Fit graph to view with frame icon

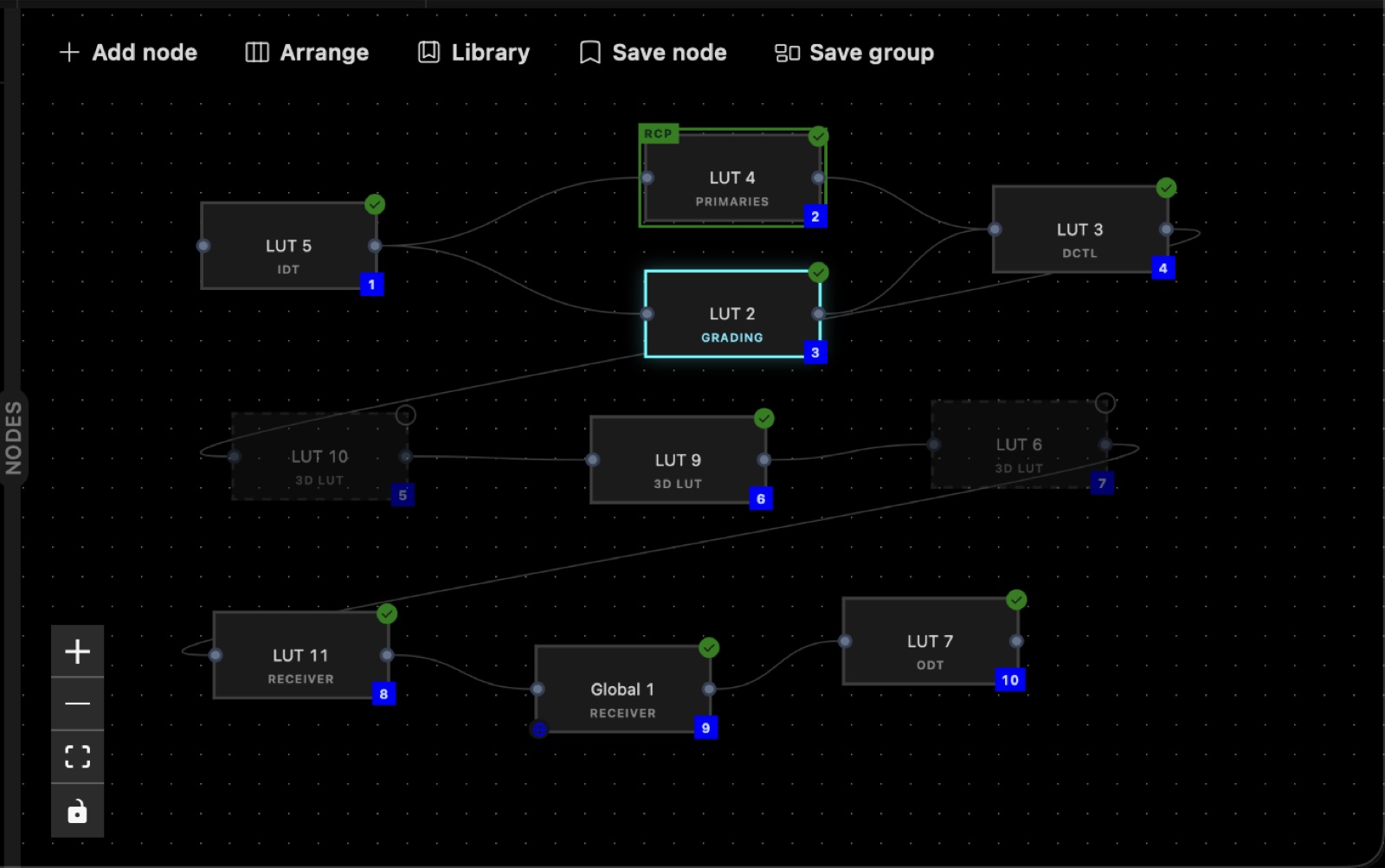pyautogui.click(x=77, y=757)
